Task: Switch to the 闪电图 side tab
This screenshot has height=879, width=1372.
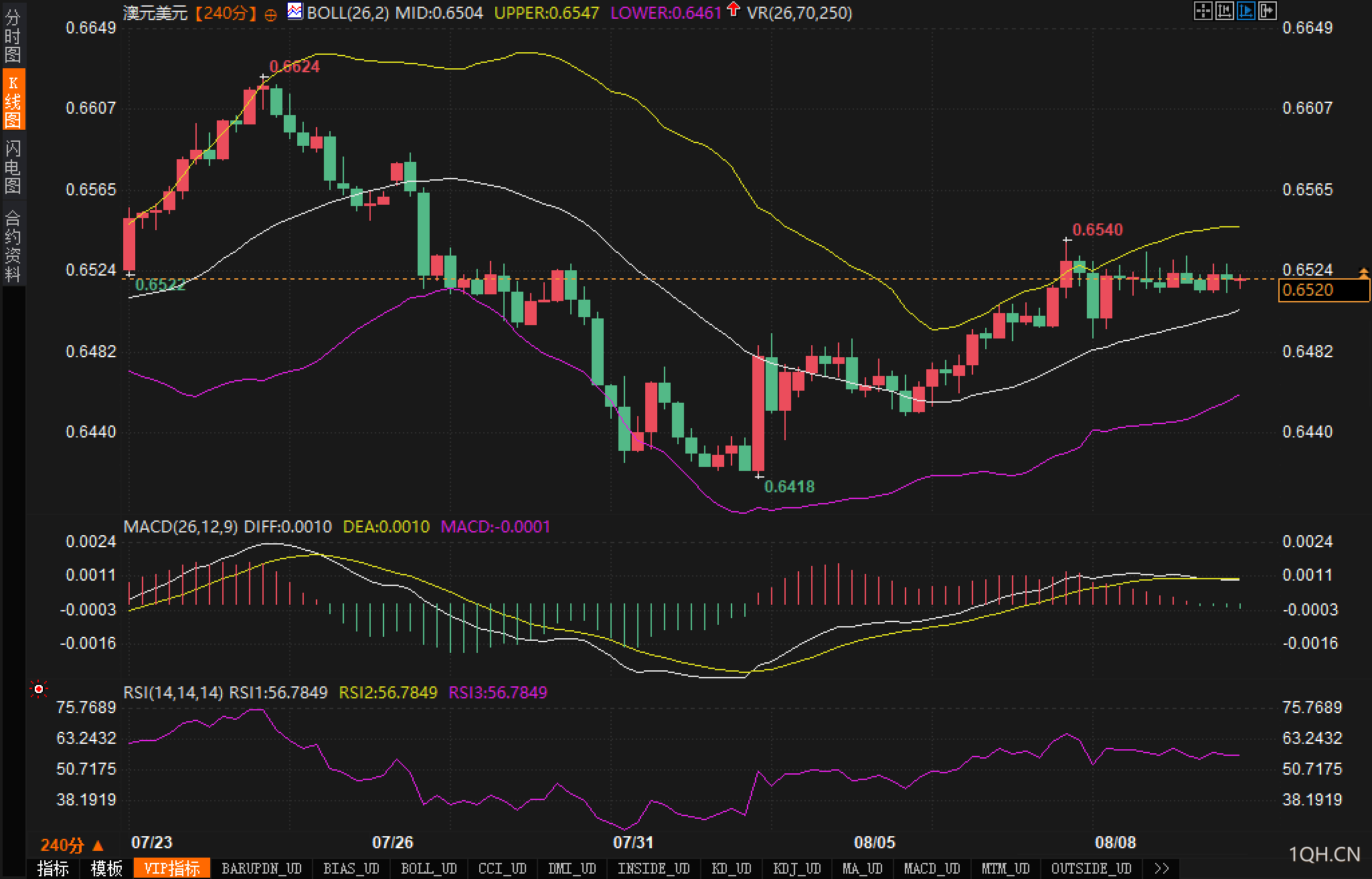Action: pos(13,167)
